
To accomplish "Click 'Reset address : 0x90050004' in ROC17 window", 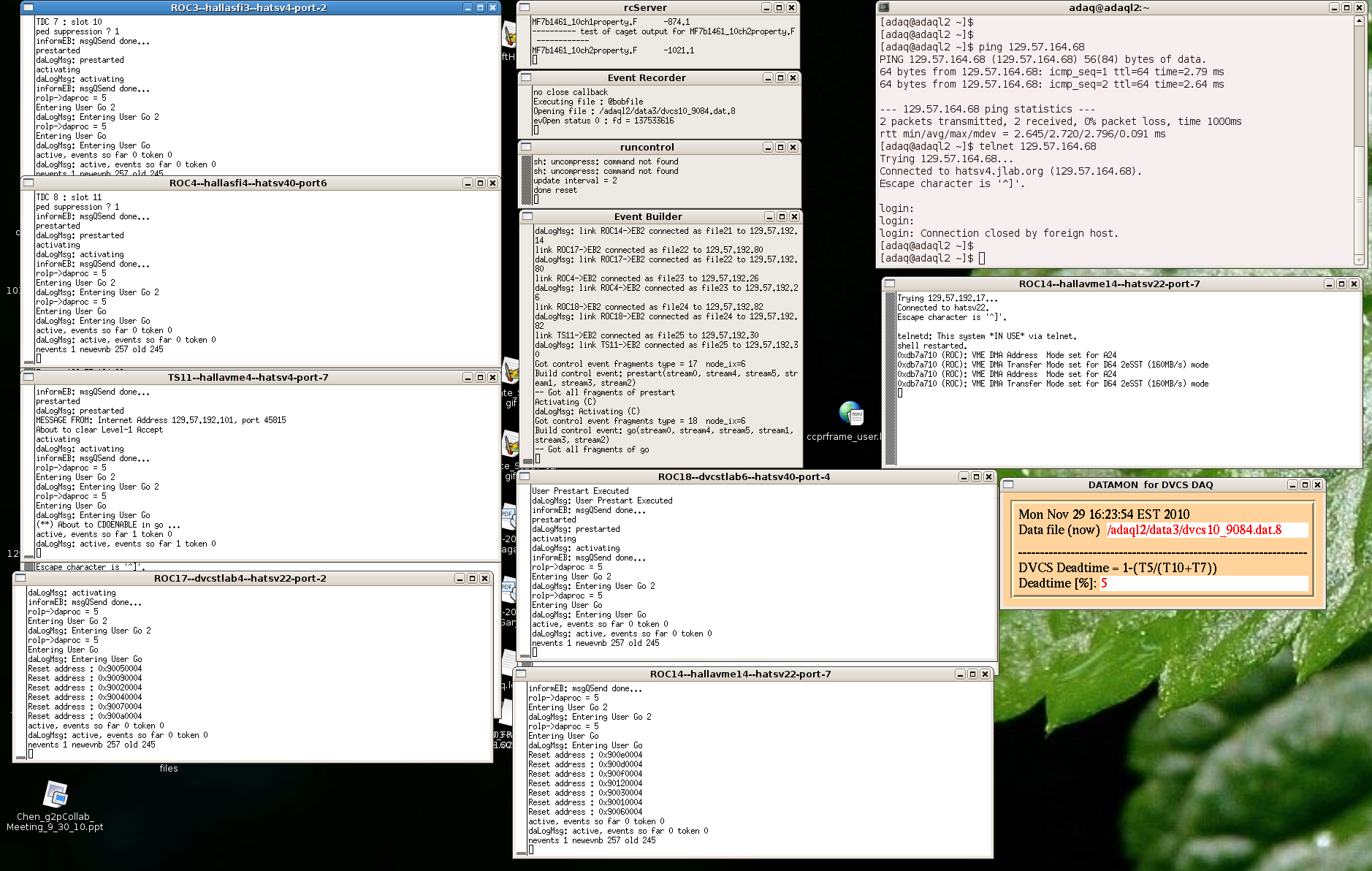I will pos(85,669).
